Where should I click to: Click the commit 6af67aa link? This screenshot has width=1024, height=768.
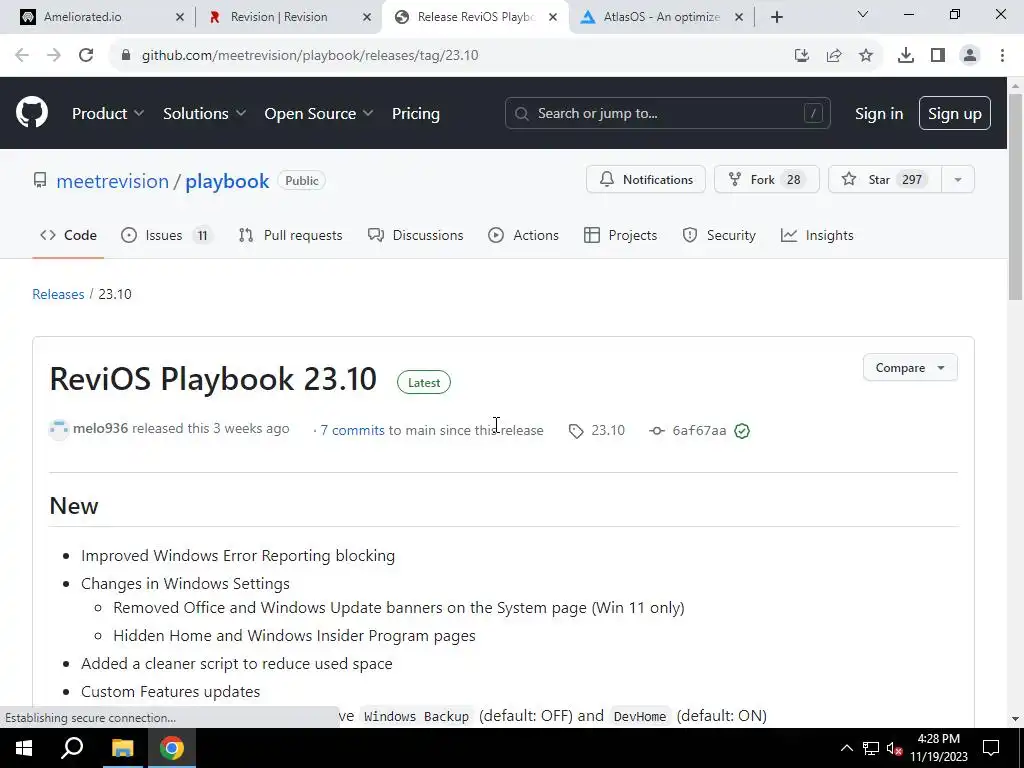click(699, 430)
